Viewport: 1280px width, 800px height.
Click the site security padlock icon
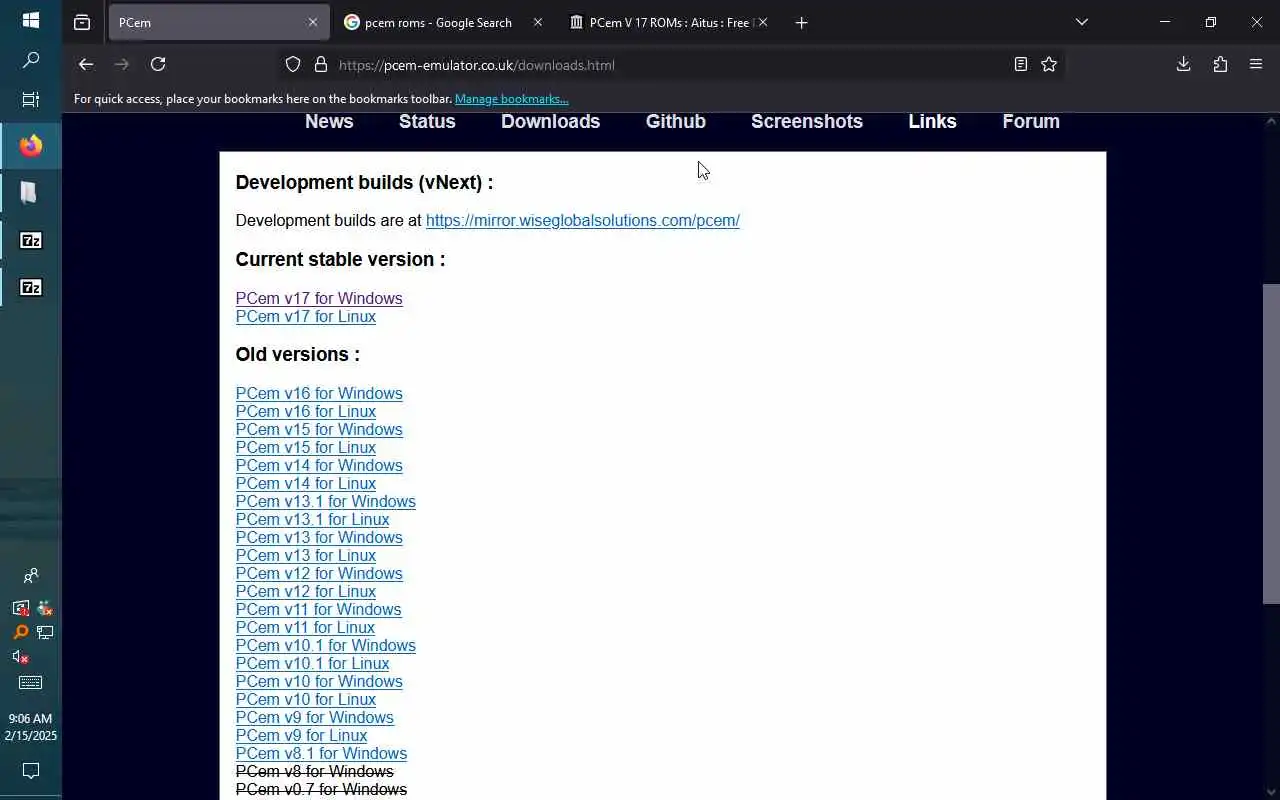(321, 64)
